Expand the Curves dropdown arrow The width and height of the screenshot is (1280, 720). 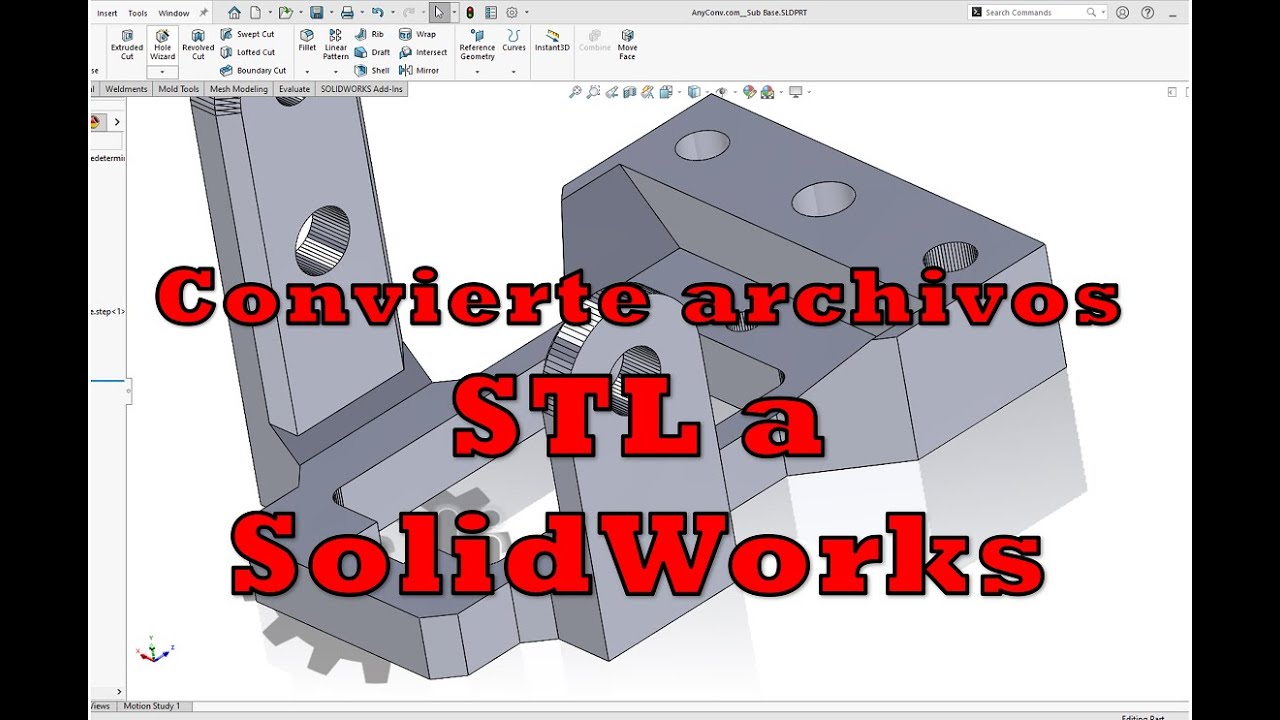point(514,71)
